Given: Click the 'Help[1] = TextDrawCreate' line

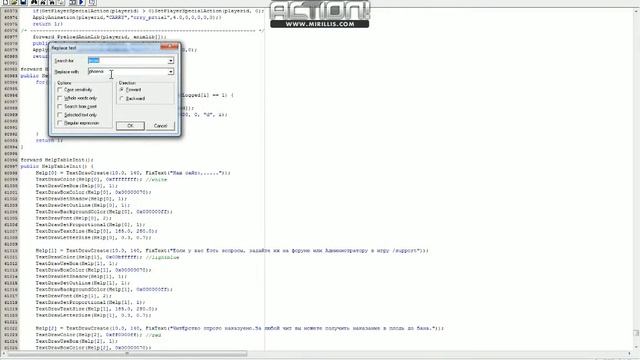Looking at the screenshot, I should point(232,251).
